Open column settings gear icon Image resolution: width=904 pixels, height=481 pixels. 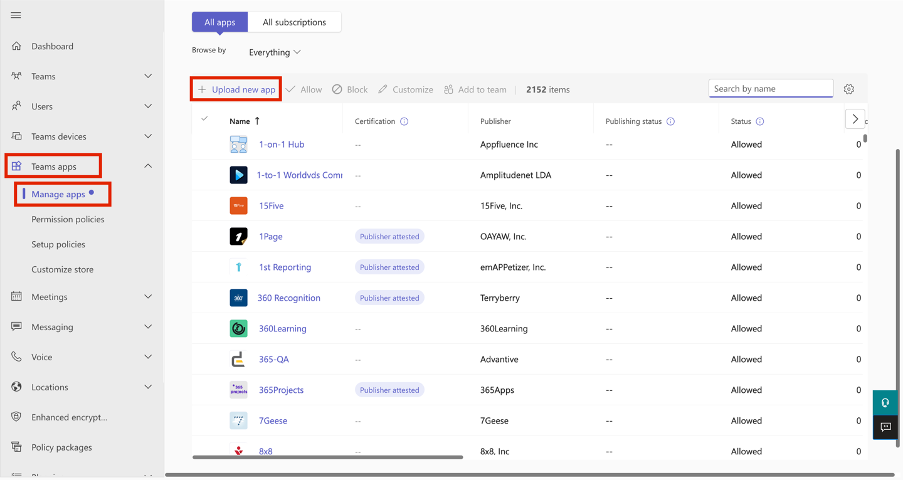click(849, 89)
